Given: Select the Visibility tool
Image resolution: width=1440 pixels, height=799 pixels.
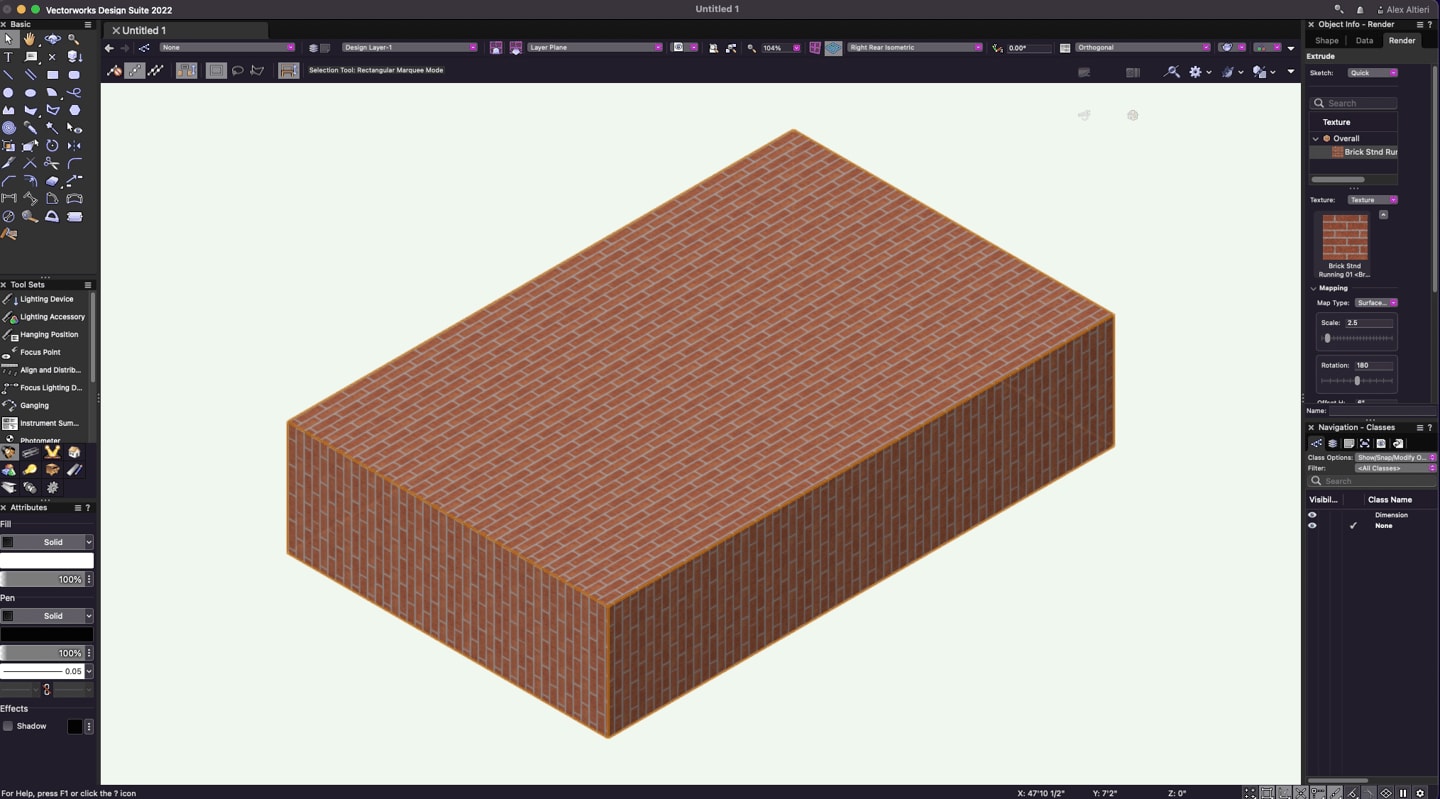Looking at the screenshot, I should tap(74, 128).
